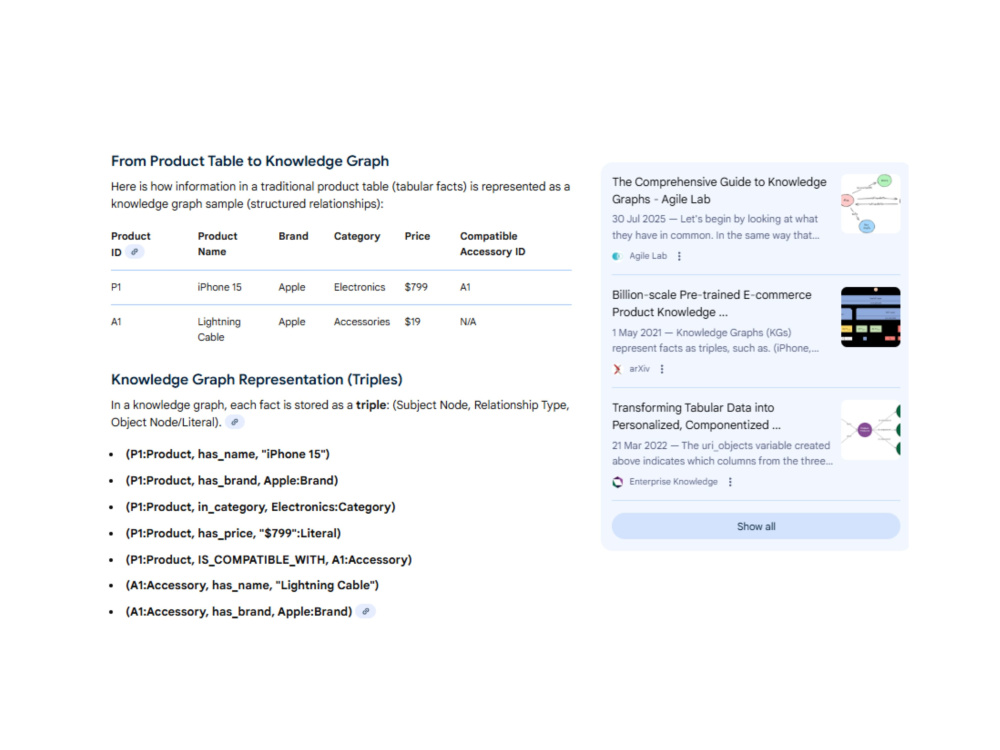Screen dimensions: 1000x750
Task: Click the Agile Lab knowledge graph thumbnail
Action: [871, 203]
